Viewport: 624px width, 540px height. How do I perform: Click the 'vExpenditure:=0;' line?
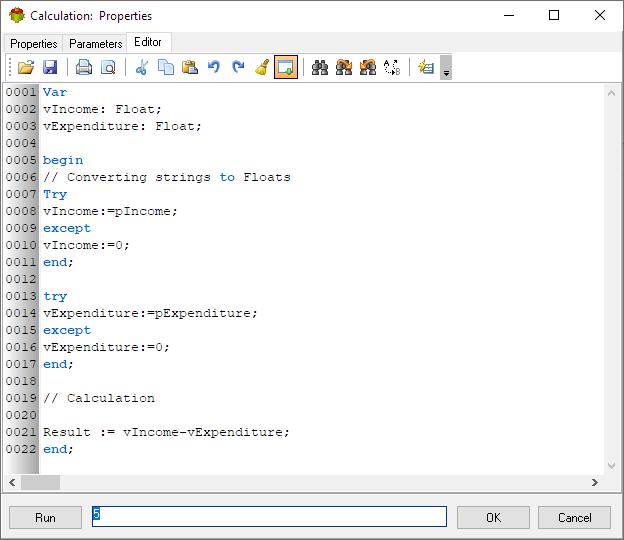[x=106, y=347]
